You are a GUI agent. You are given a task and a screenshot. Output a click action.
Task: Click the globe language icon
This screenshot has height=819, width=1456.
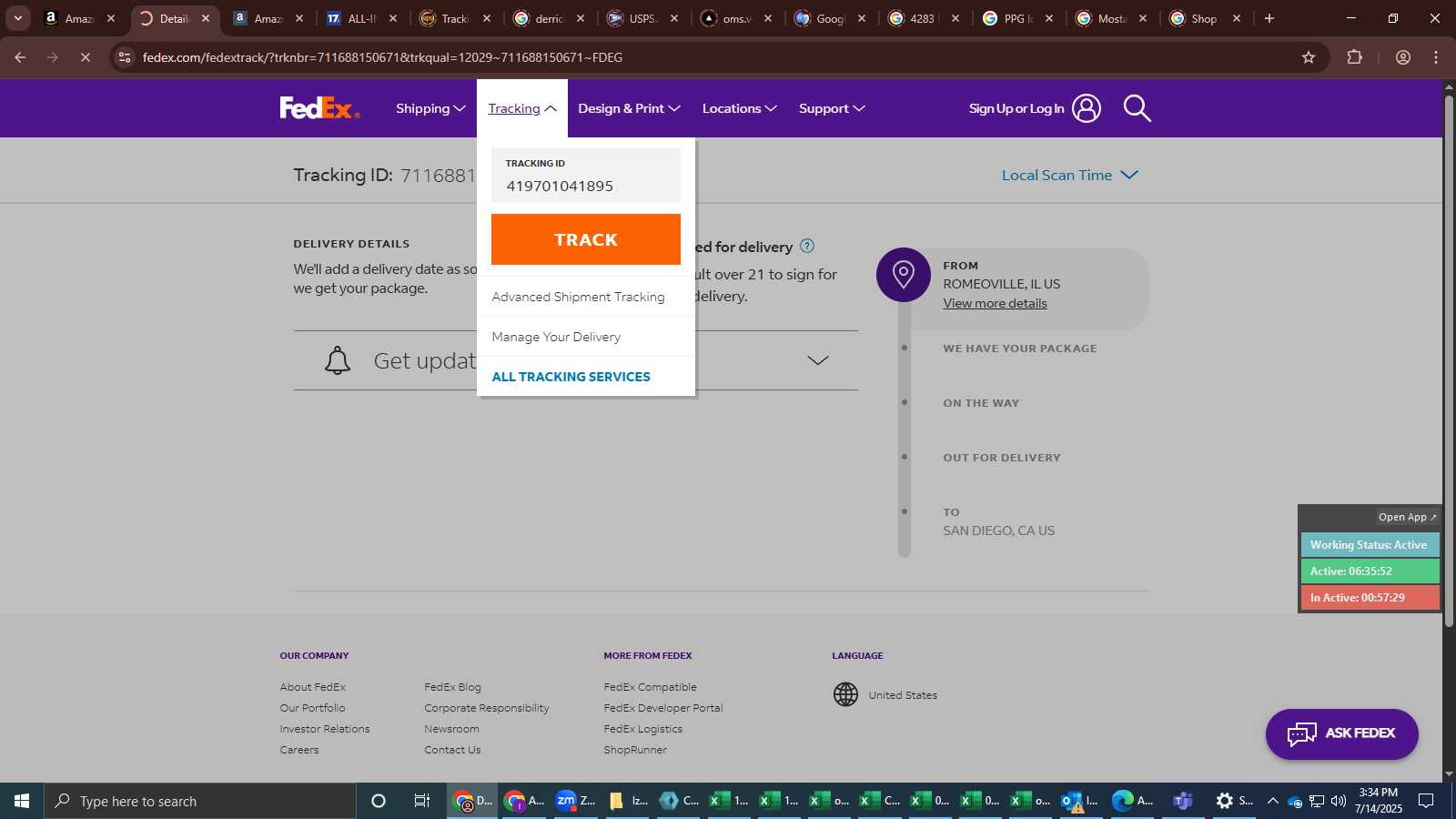point(845,694)
